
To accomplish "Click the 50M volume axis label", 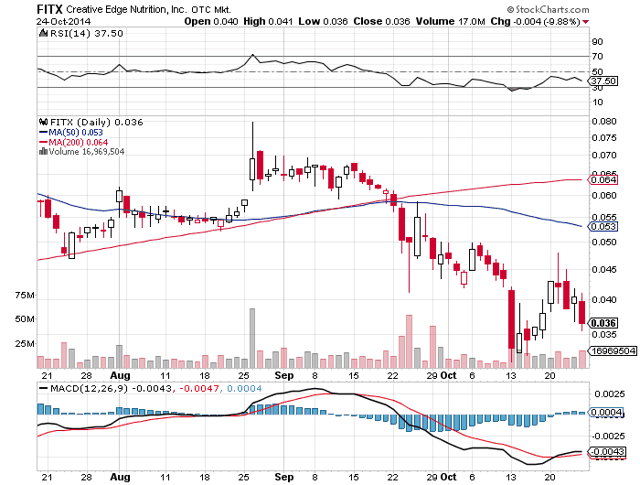I will pyautogui.click(x=24, y=319).
